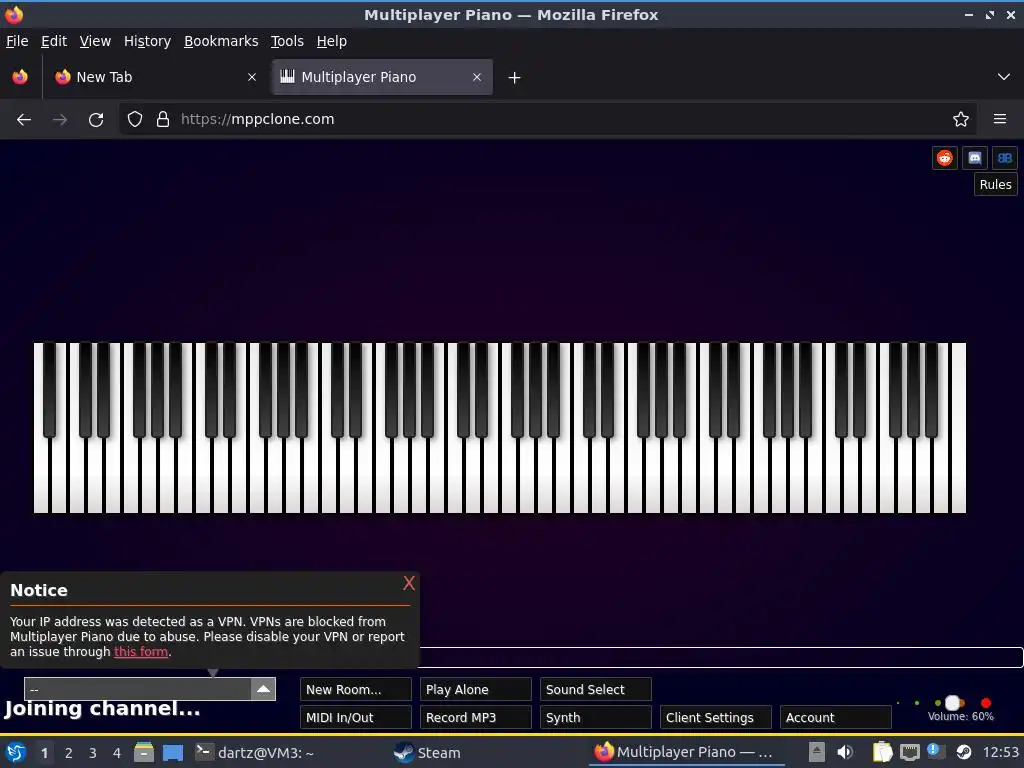Bookmark this page with the star
This screenshot has width=1024, height=768.
pyautogui.click(x=961, y=120)
